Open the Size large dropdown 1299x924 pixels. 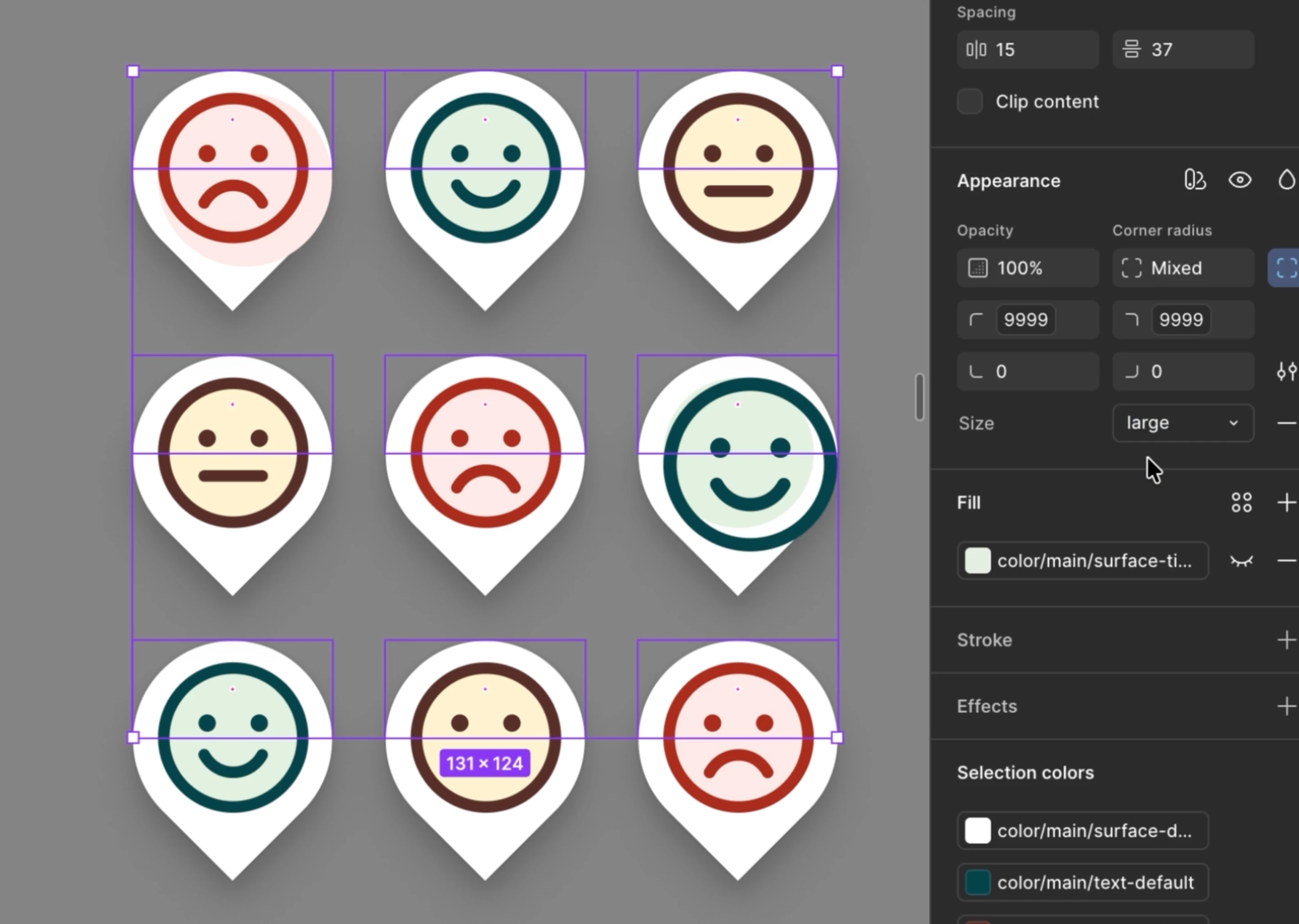click(x=1183, y=423)
